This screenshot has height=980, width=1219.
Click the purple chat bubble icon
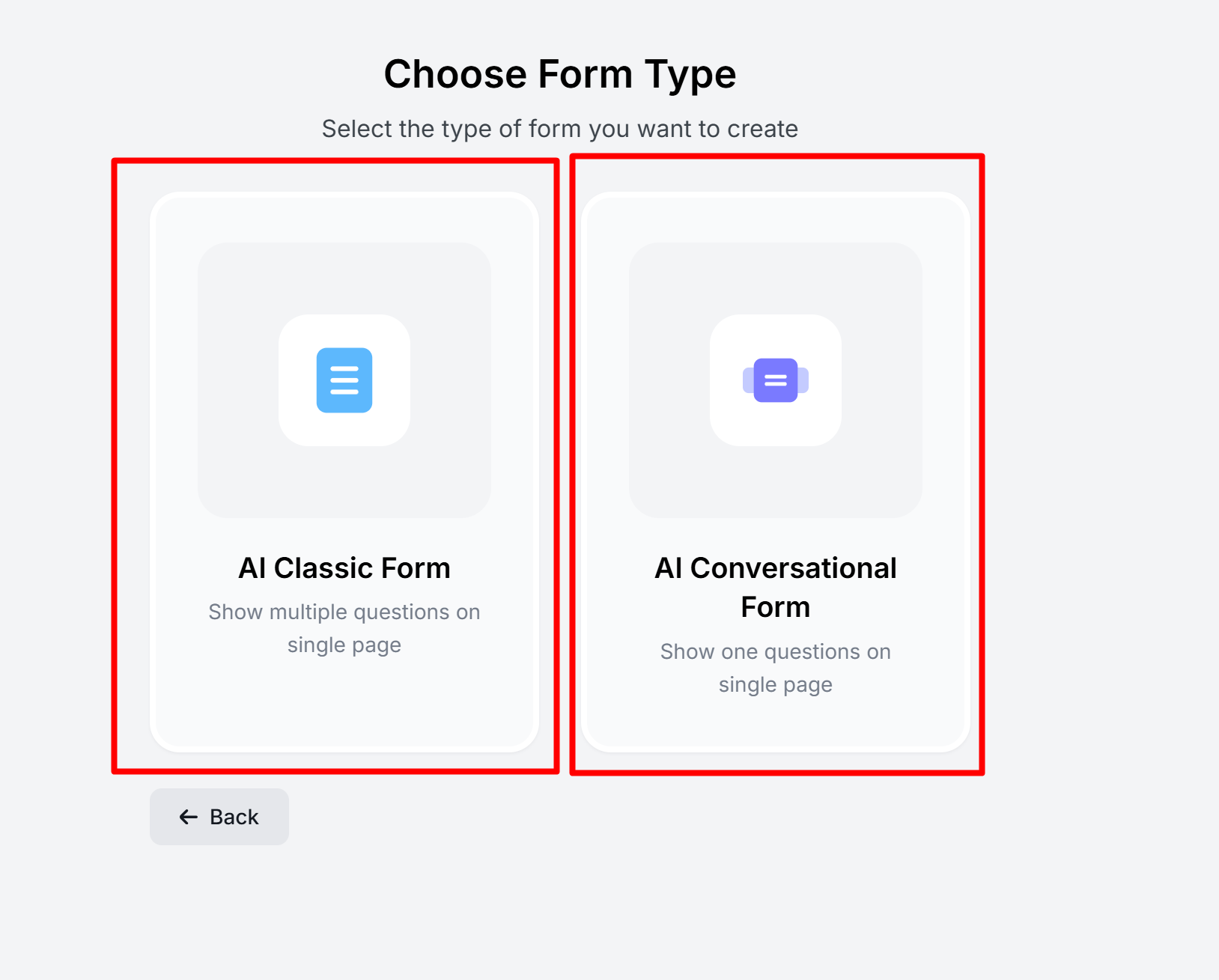click(x=775, y=380)
